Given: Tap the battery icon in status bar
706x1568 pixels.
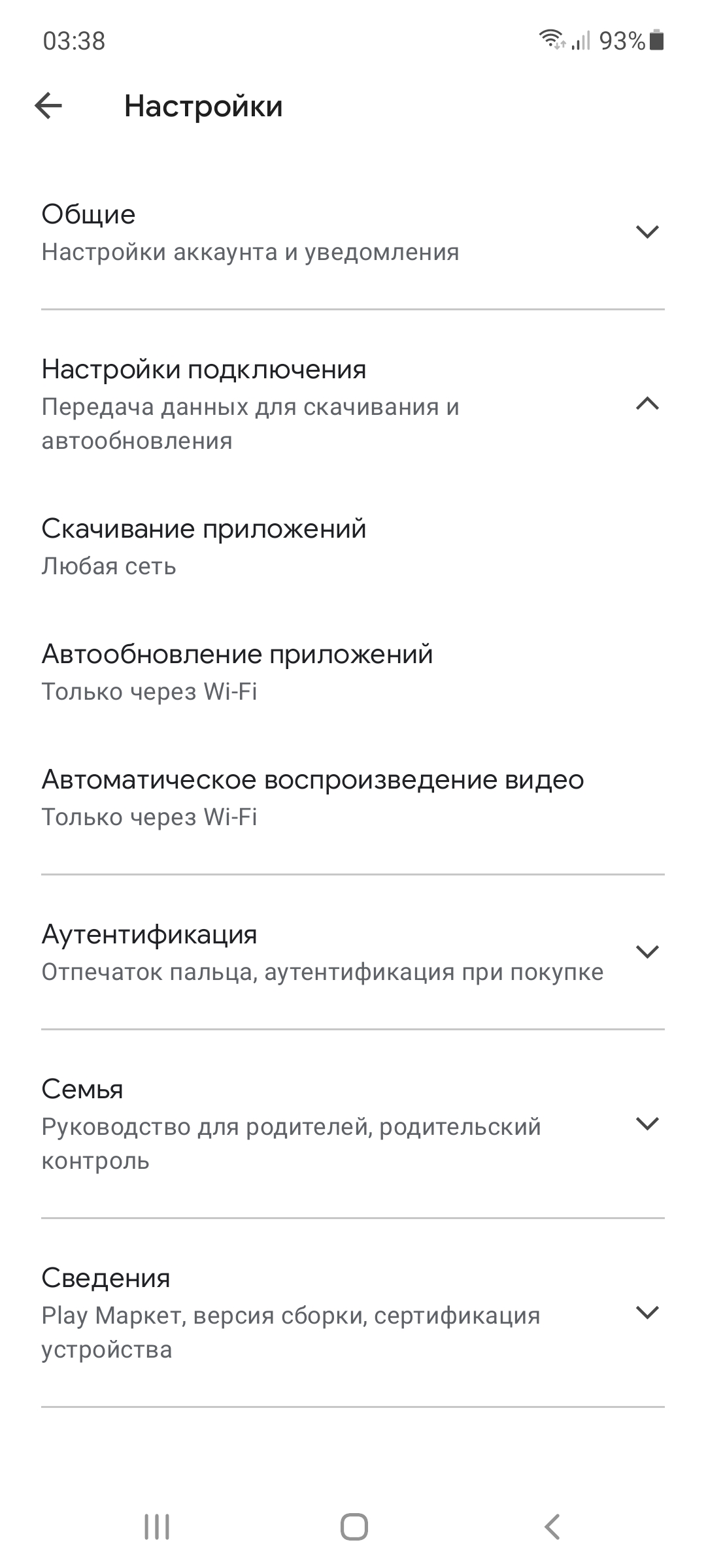Looking at the screenshot, I should tap(658, 40).
